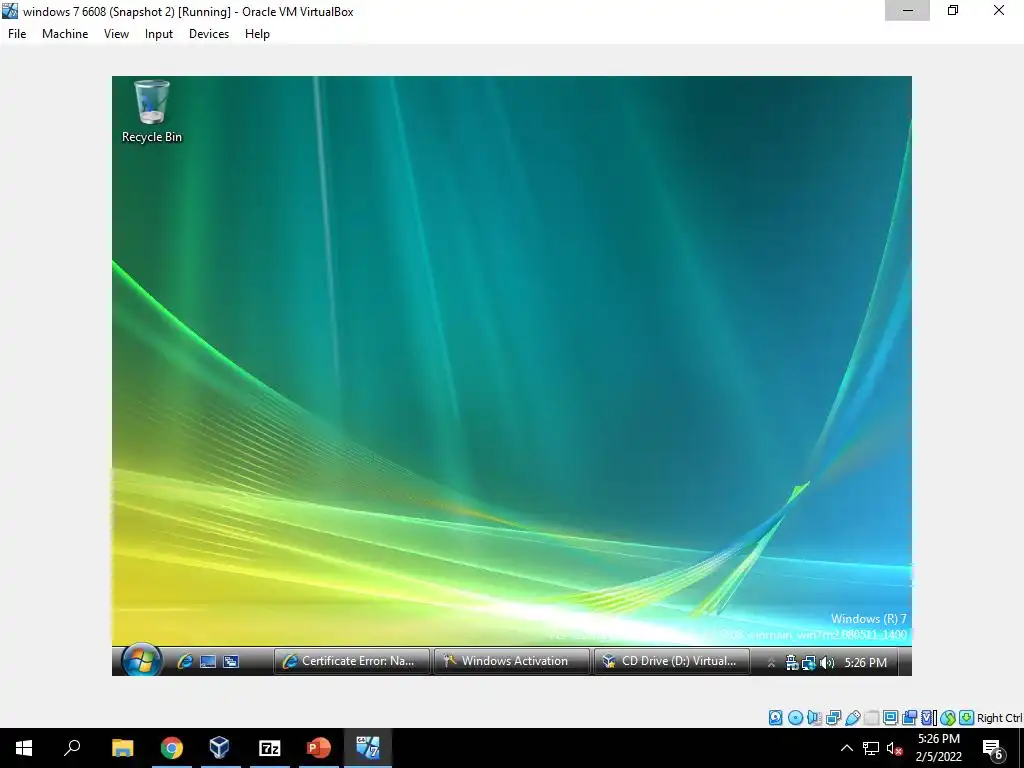Click guest clock showing 5:26 PM
Screen dimensions: 1024x768
pos(865,662)
